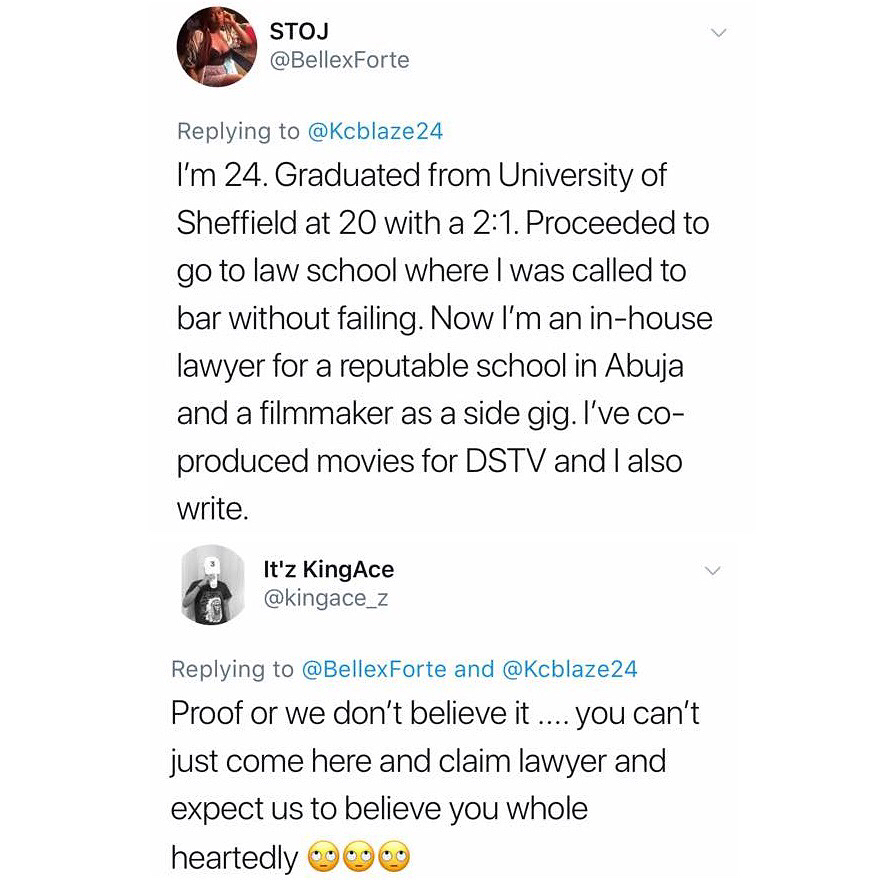Expand the options chevron on KingAce's tweet
The height and width of the screenshot is (888, 888).
click(712, 572)
